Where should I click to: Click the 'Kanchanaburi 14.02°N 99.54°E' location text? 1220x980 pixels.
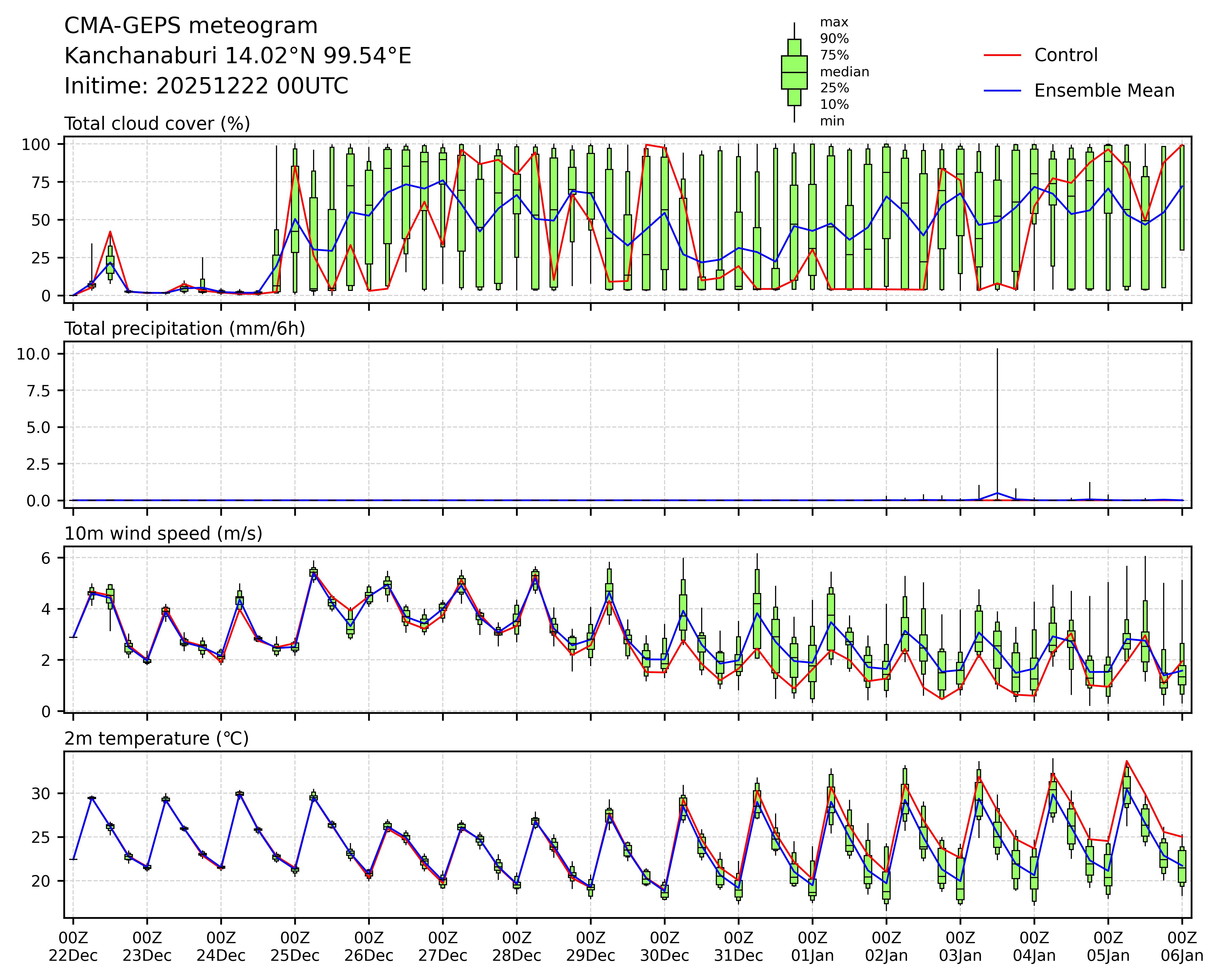[238, 56]
